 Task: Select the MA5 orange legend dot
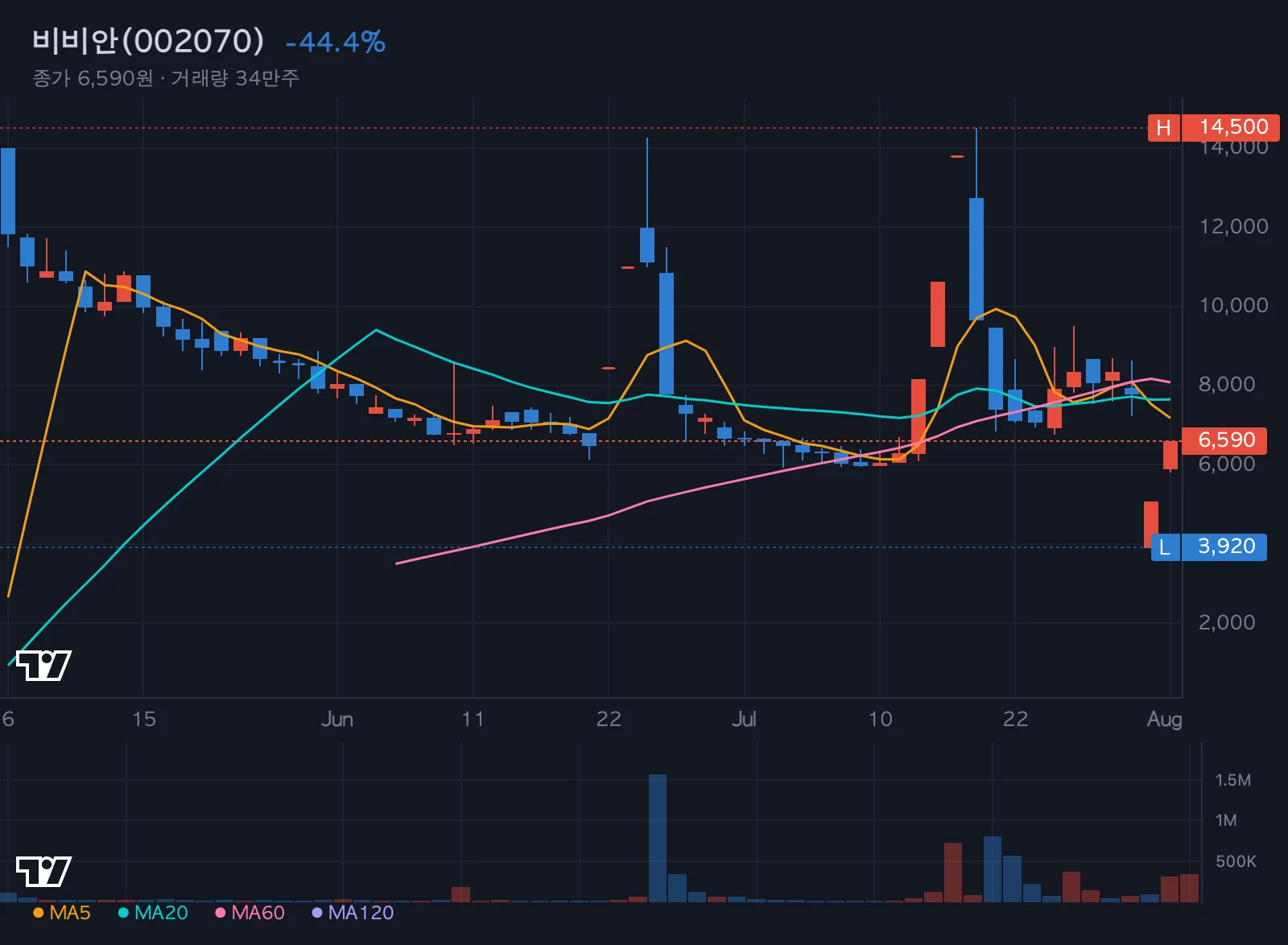pyautogui.click(x=38, y=913)
